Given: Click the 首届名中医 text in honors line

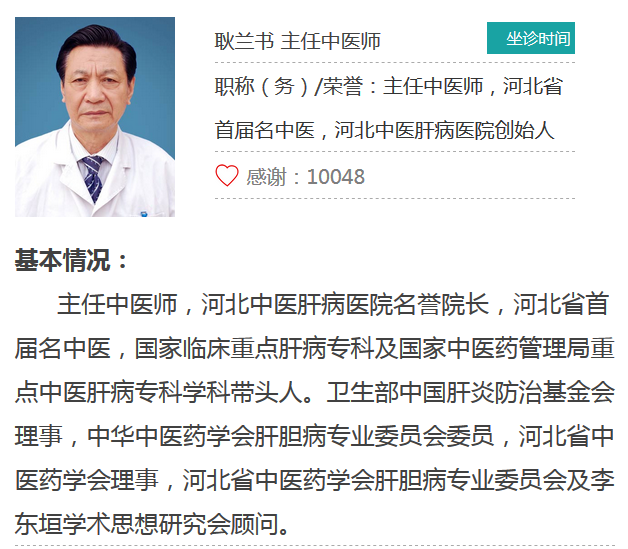Looking at the screenshot, I should (265, 130).
